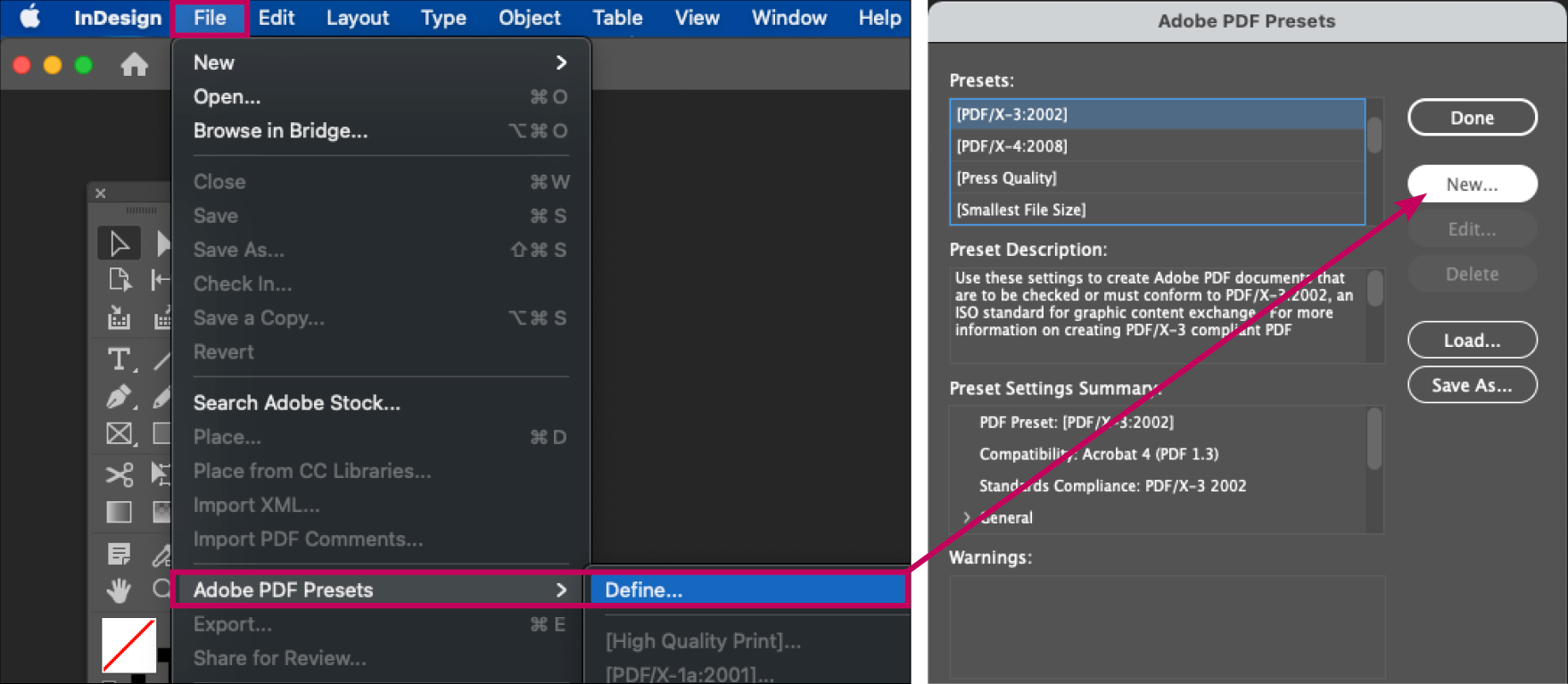Click the New... preset button
This screenshot has width=1568, height=684.
(x=1472, y=185)
